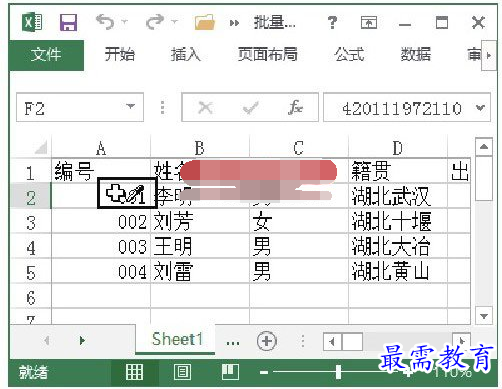The width and height of the screenshot is (502, 389).
Task: Go to previous sheet tab arrow
Action: click(47, 341)
